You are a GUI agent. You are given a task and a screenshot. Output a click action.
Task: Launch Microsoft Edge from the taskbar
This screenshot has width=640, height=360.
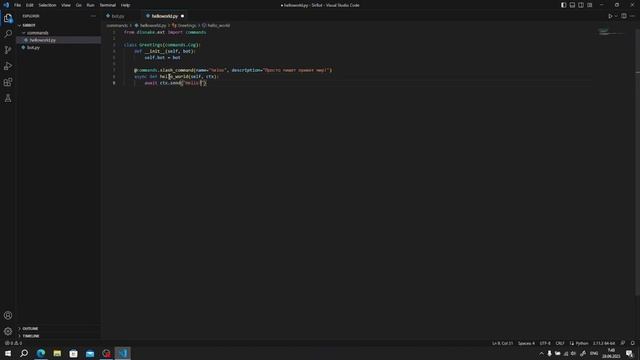pos(41,353)
